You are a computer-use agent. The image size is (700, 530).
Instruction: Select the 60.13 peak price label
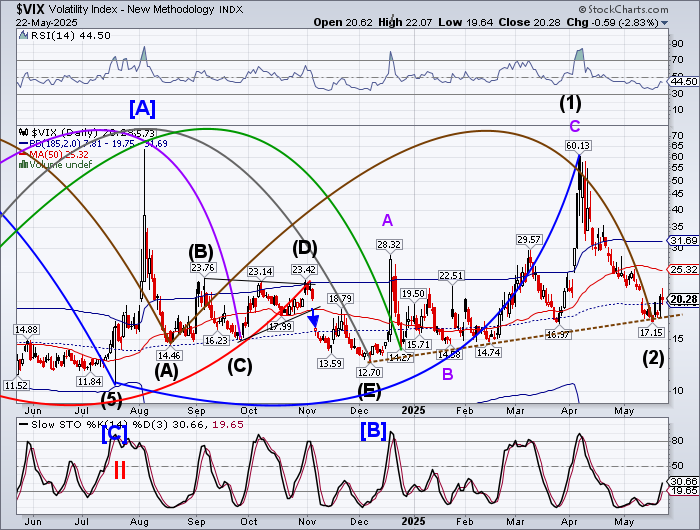click(x=577, y=145)
